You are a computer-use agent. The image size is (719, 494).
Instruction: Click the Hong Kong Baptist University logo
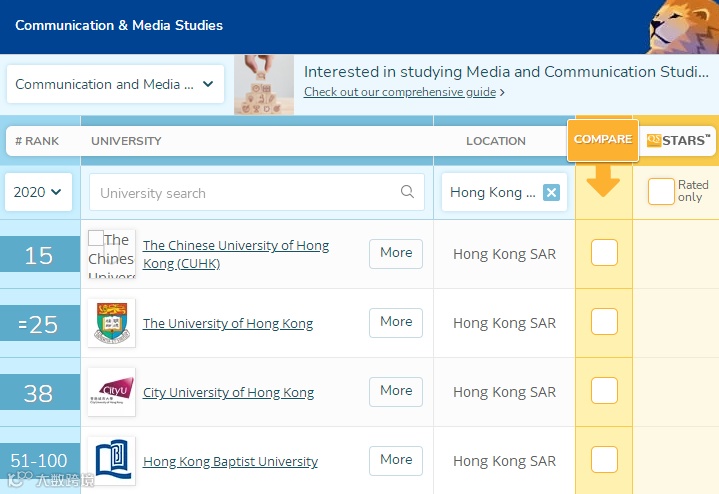click(x=111, y=461)
